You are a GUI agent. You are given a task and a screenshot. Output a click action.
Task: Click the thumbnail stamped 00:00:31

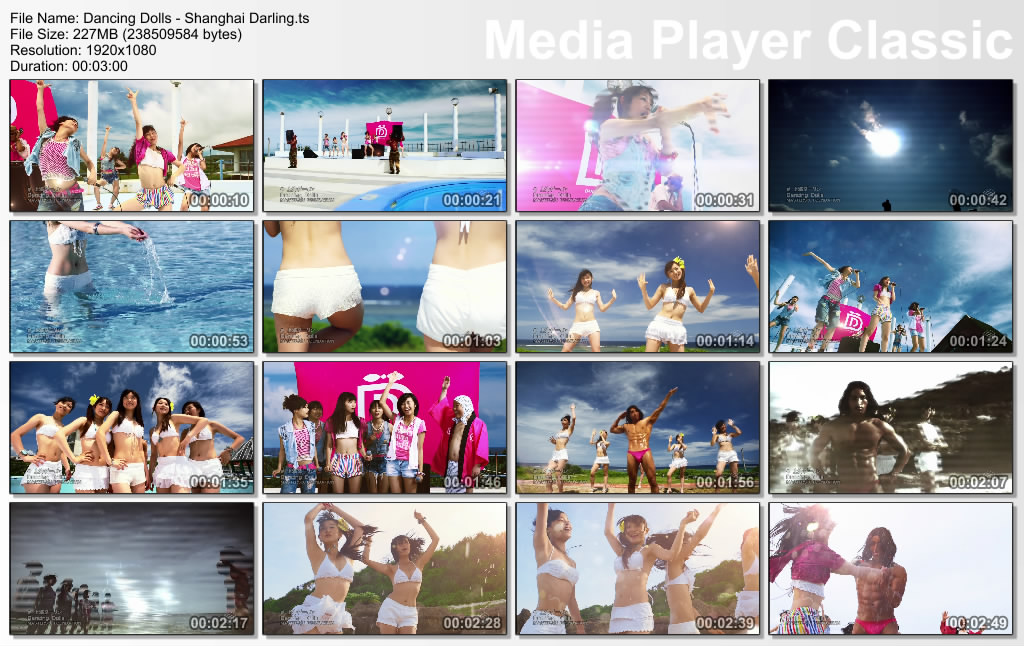pyautogui.click(x=638, y=146)
